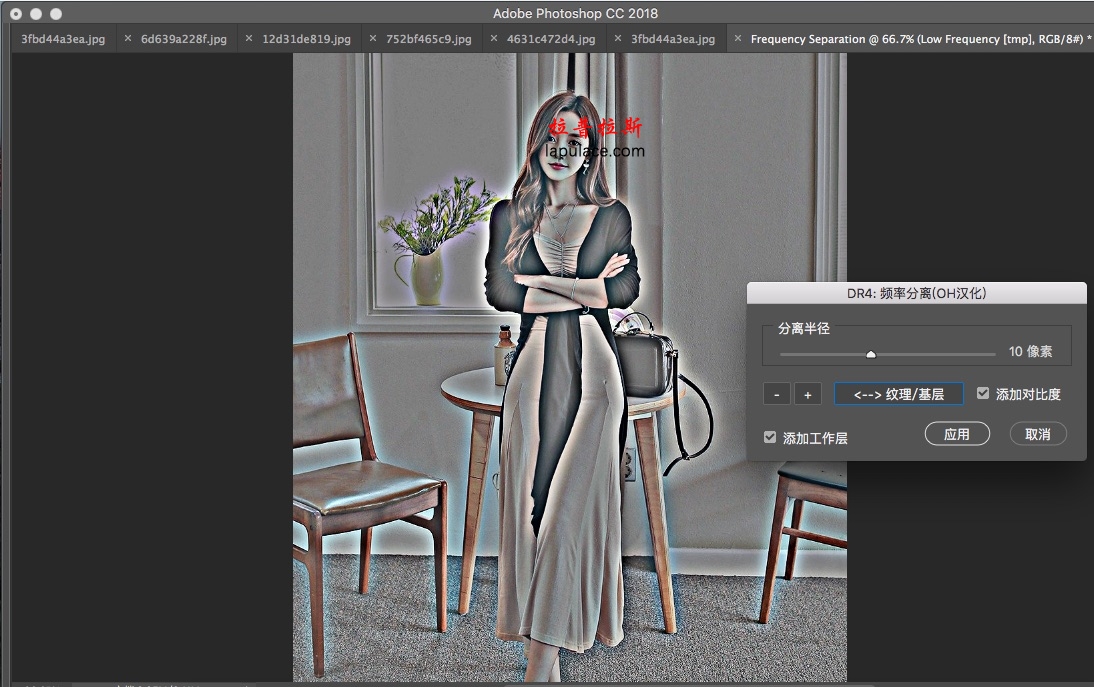
Task: Increase separation radius with the plus button
Action: [807, 394]
